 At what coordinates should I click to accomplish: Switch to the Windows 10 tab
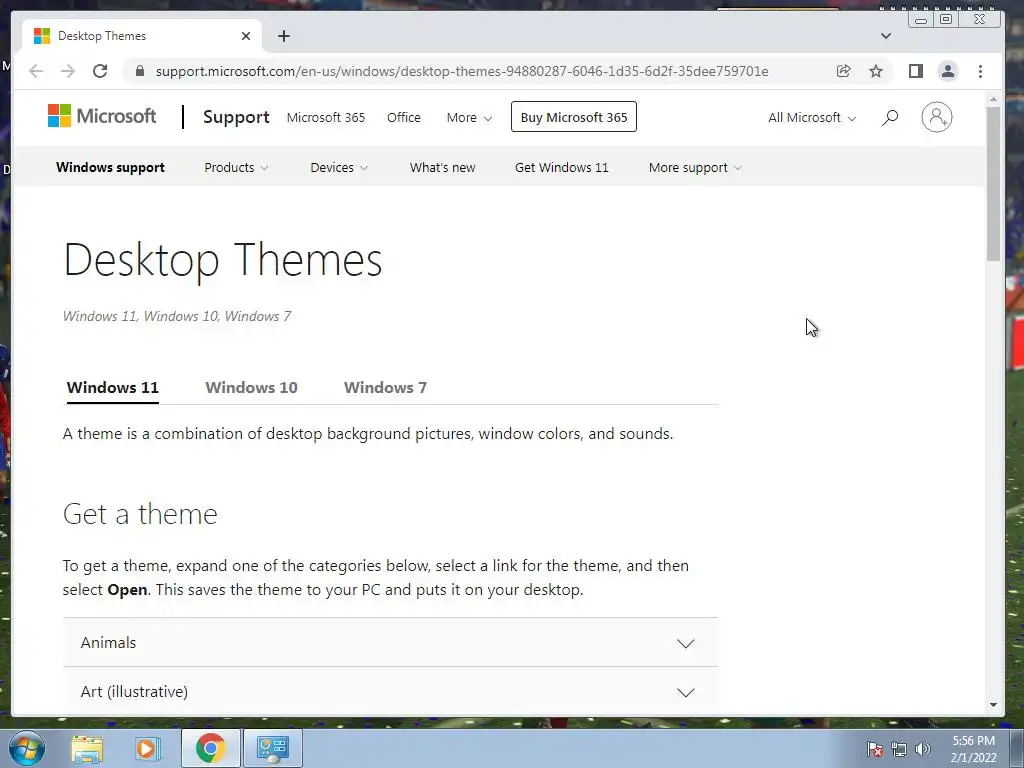point(251,387)
